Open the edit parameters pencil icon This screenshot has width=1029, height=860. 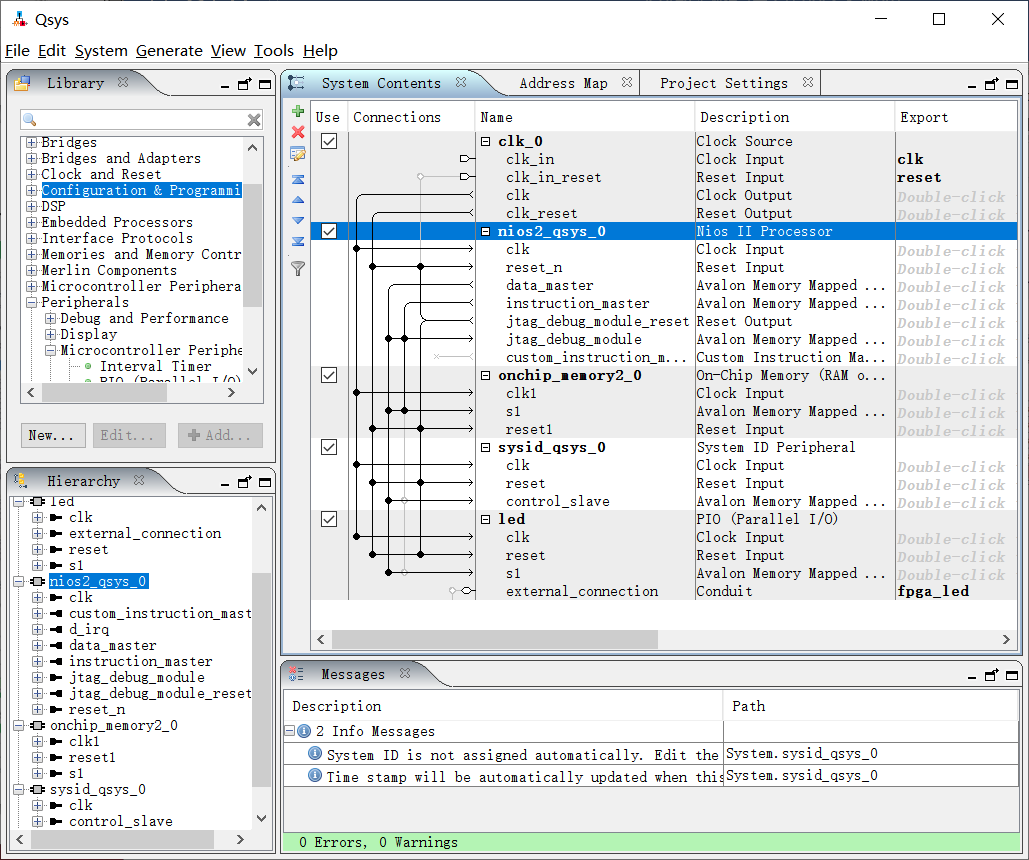(x=297, y=154)
